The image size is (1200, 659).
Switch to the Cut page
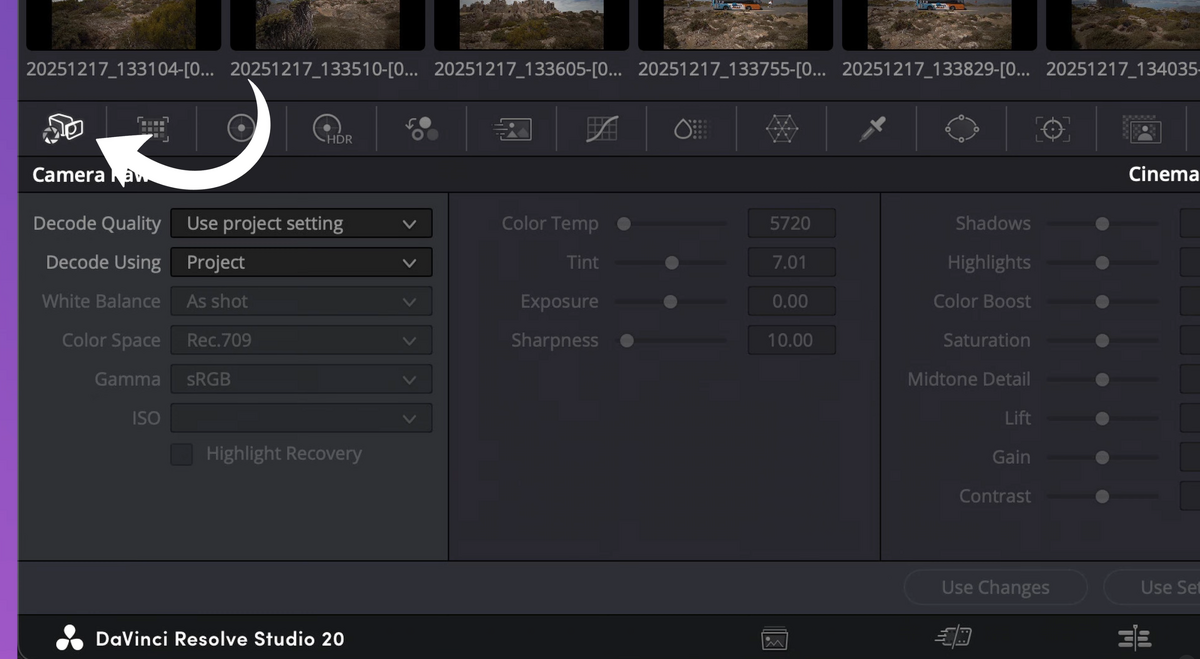tap(954, 638)
